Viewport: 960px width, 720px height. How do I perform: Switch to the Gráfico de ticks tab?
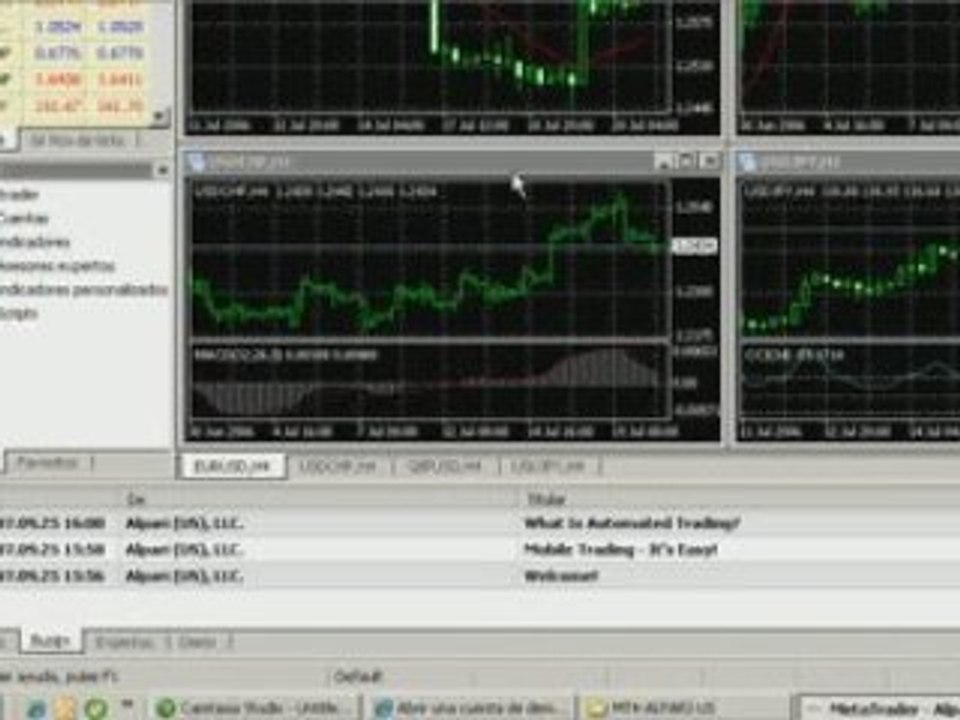(x=78, y=141)
